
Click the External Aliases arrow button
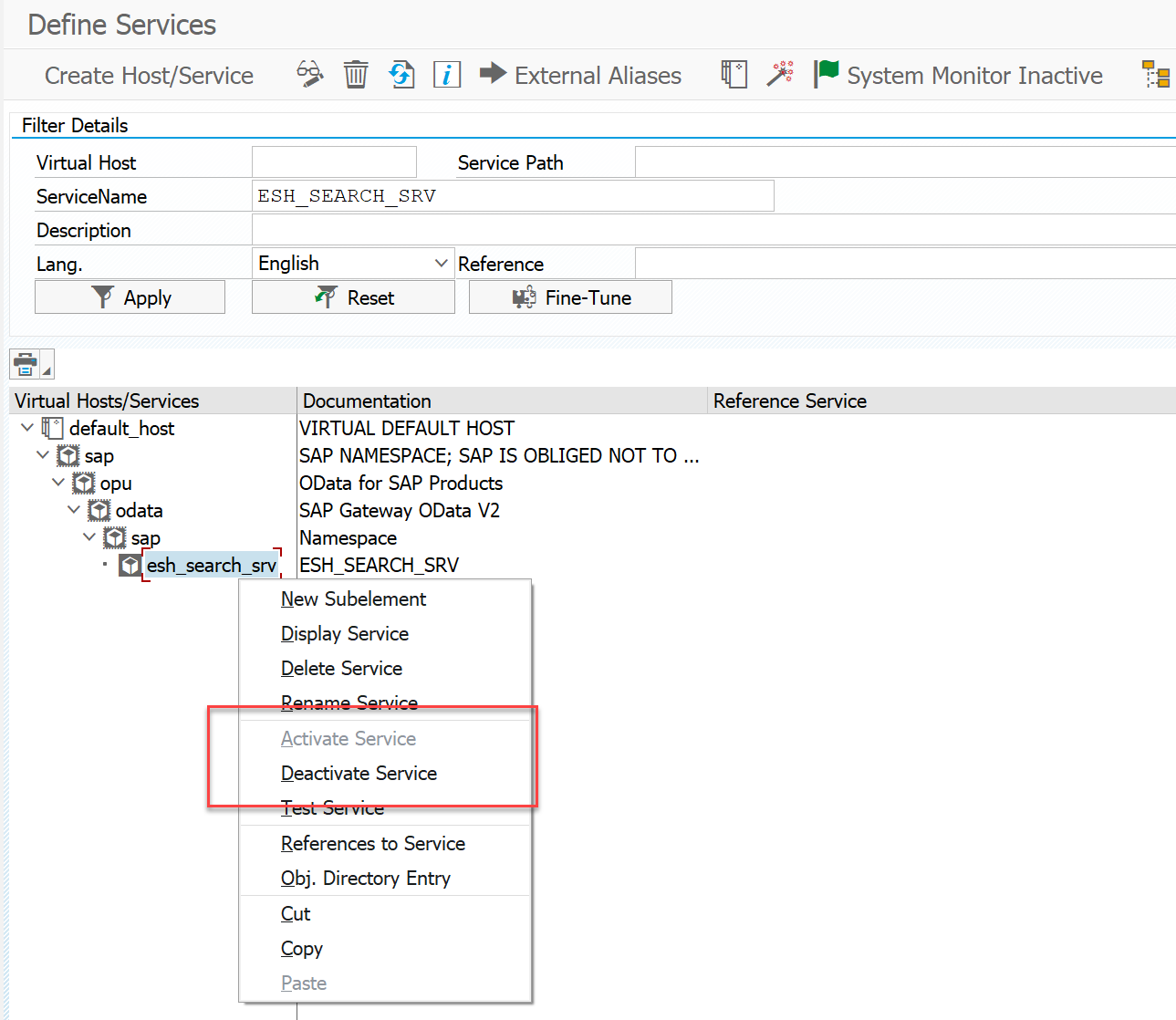[580, 75]
